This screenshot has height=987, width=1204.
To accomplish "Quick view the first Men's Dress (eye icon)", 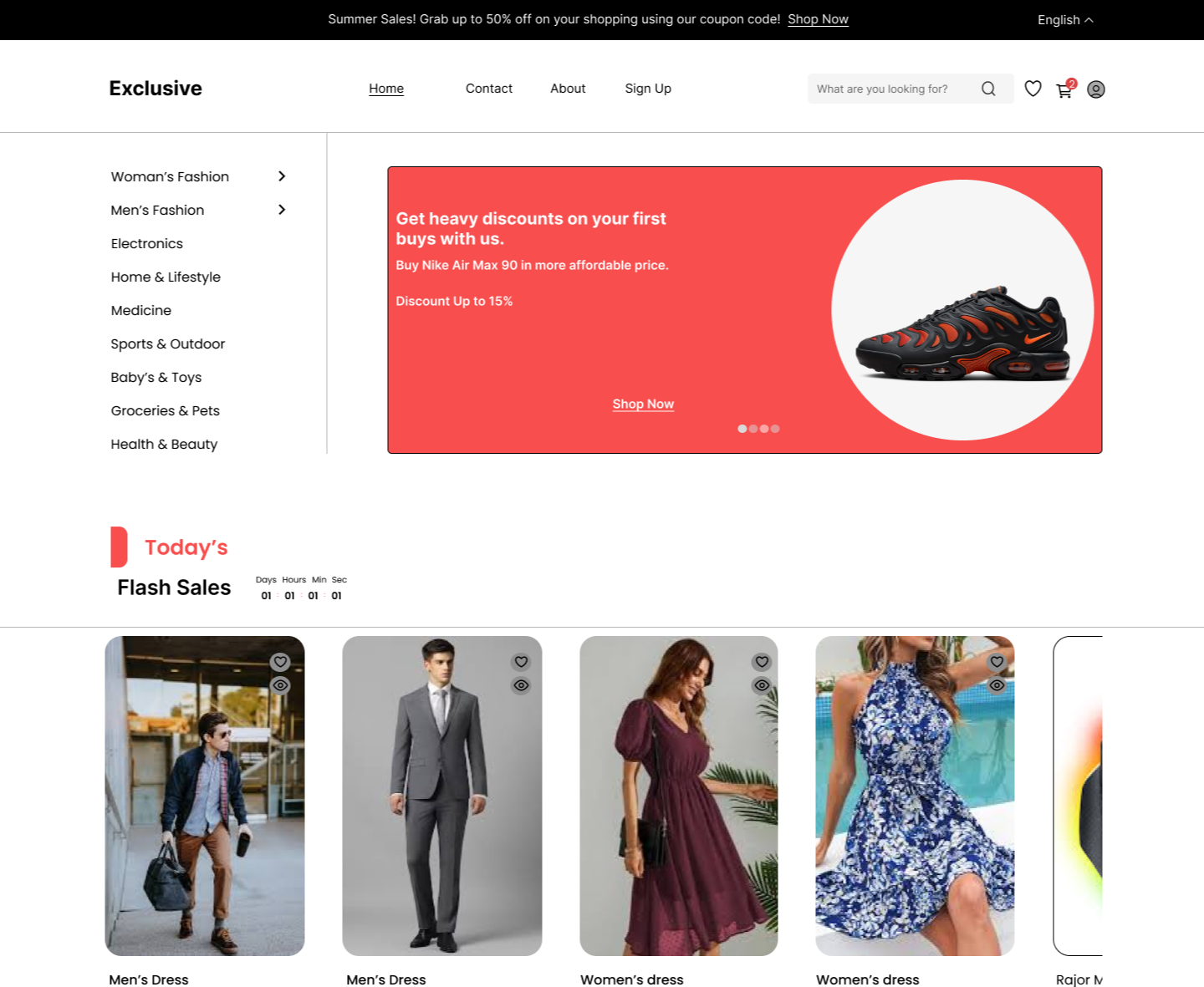I will click(280, 685).
